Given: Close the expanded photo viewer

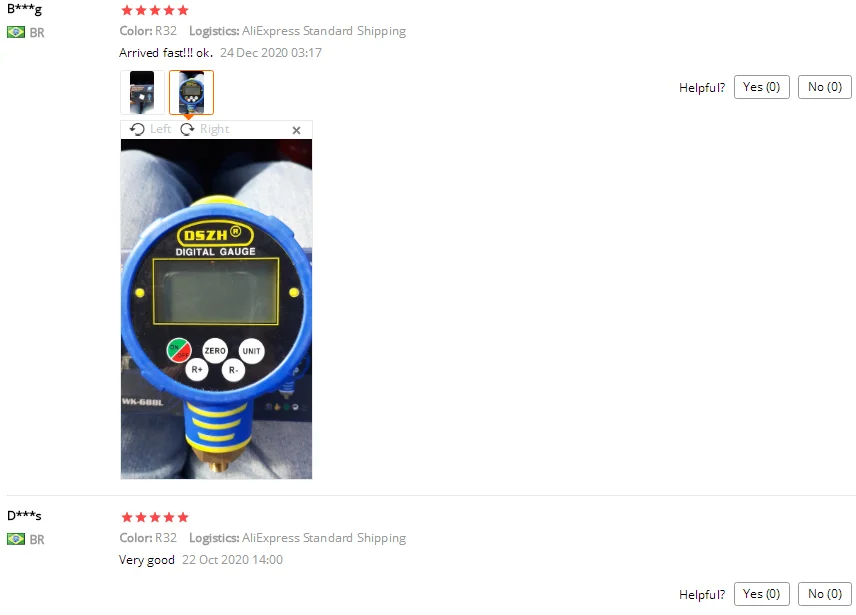Looking at the screenshot, I should click(x=296, y=130).
